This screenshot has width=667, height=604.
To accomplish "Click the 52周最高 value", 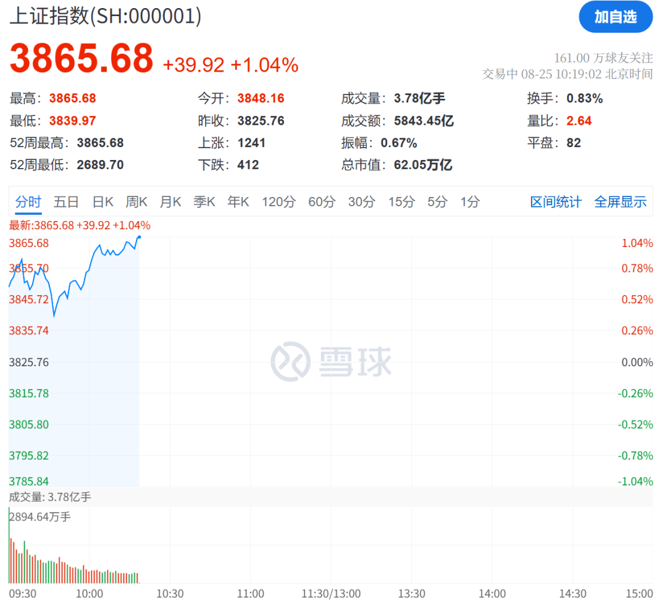I will click(100, 143).
